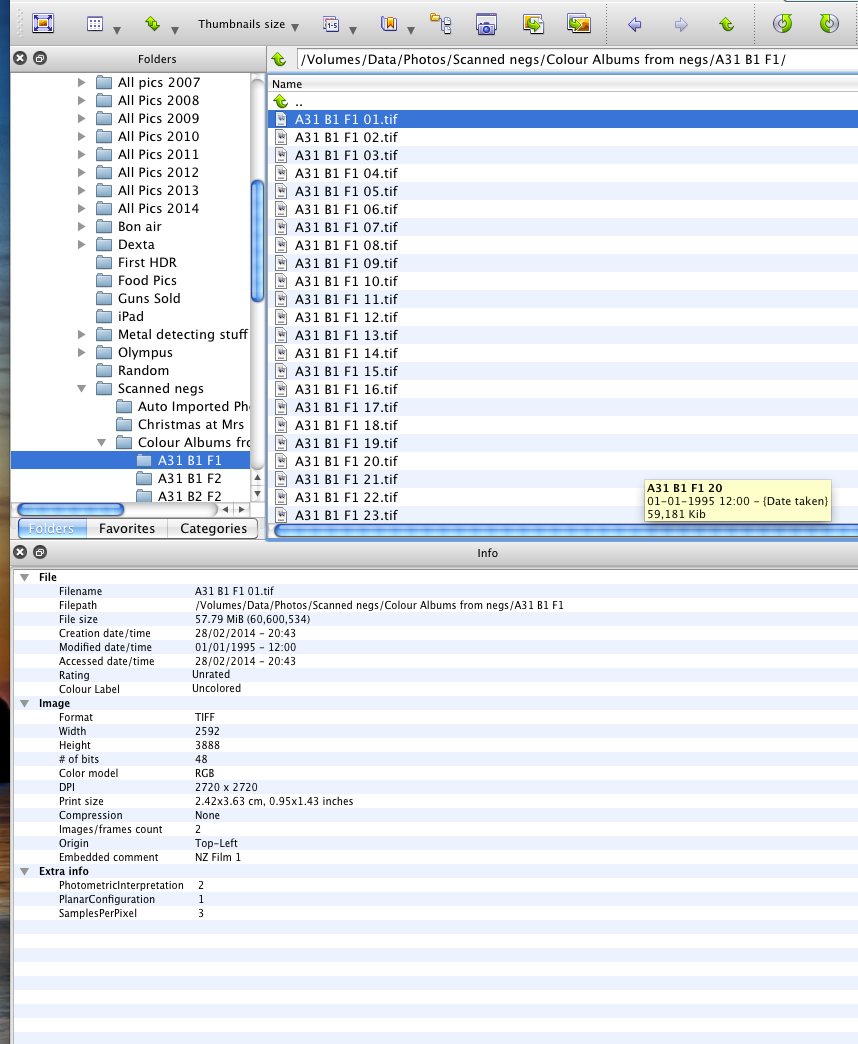858x1044 pixels.
Task: Switch to the Folders tab
Action: click(x=51, y=529)
